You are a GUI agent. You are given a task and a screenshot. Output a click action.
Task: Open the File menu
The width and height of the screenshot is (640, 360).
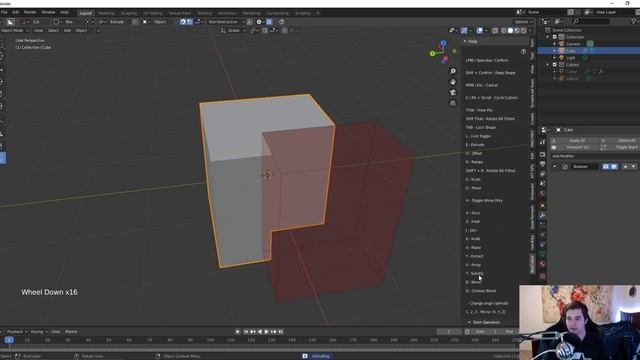tap(4, 12)
